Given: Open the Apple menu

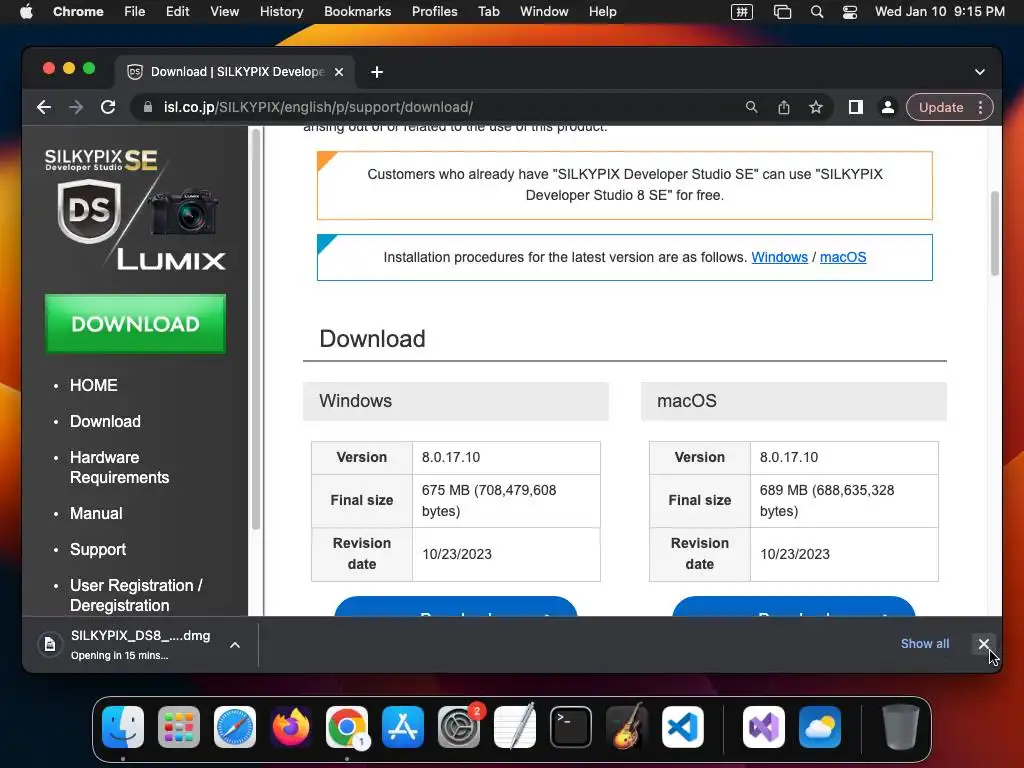Looking at the screenshot, I should (26, 12).
